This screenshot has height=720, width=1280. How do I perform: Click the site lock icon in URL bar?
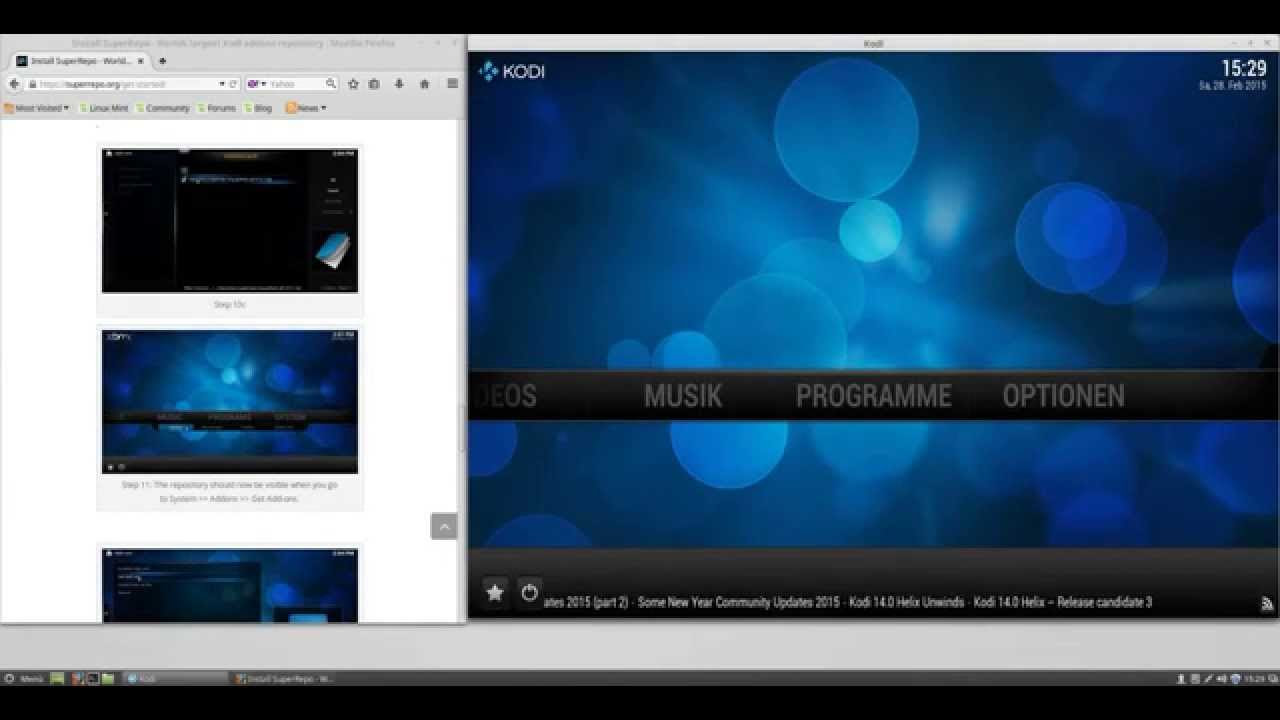[33, 84]
